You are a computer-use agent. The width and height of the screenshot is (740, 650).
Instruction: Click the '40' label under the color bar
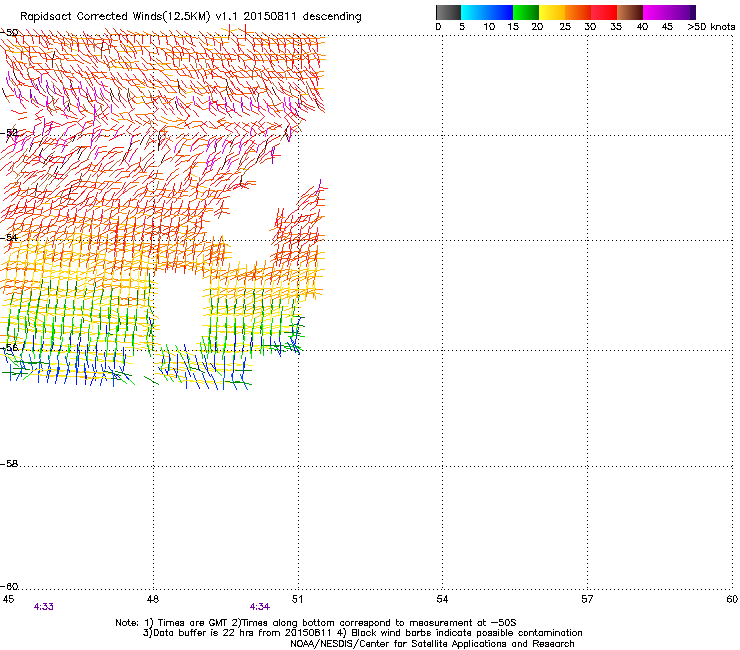(642, 27)
